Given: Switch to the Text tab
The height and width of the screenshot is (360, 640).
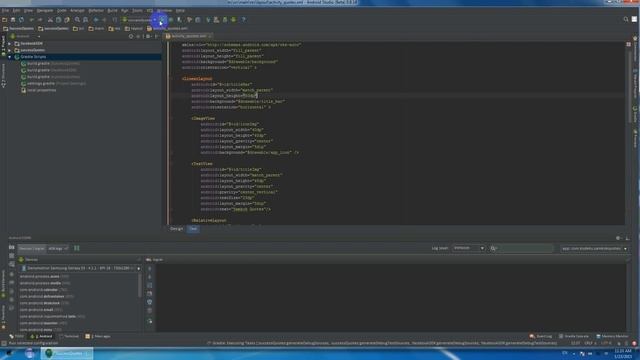Looking at the screenshot, I should coord(193,229).
